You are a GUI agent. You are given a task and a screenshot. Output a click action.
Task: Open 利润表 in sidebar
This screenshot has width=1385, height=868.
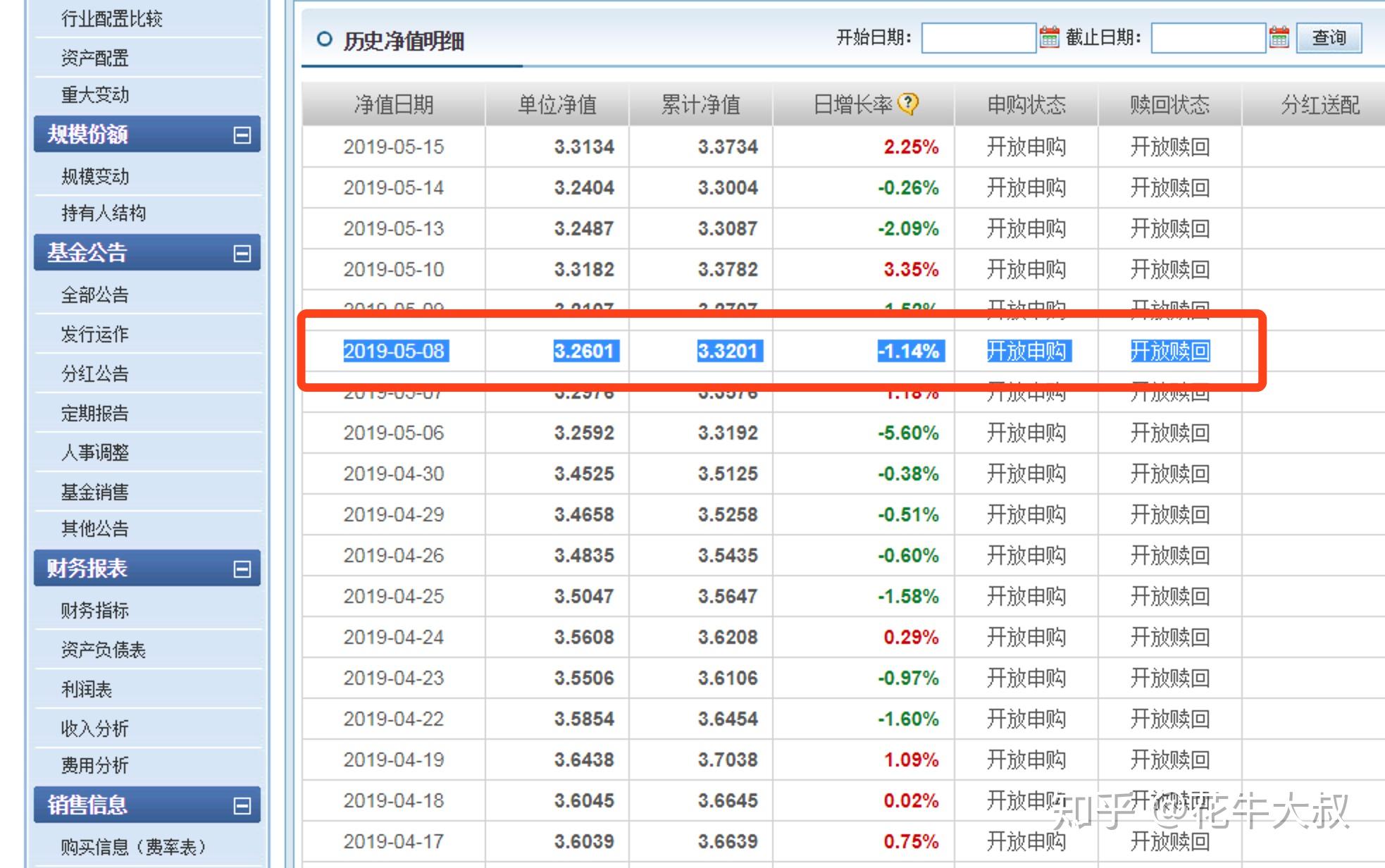[87, 689]
